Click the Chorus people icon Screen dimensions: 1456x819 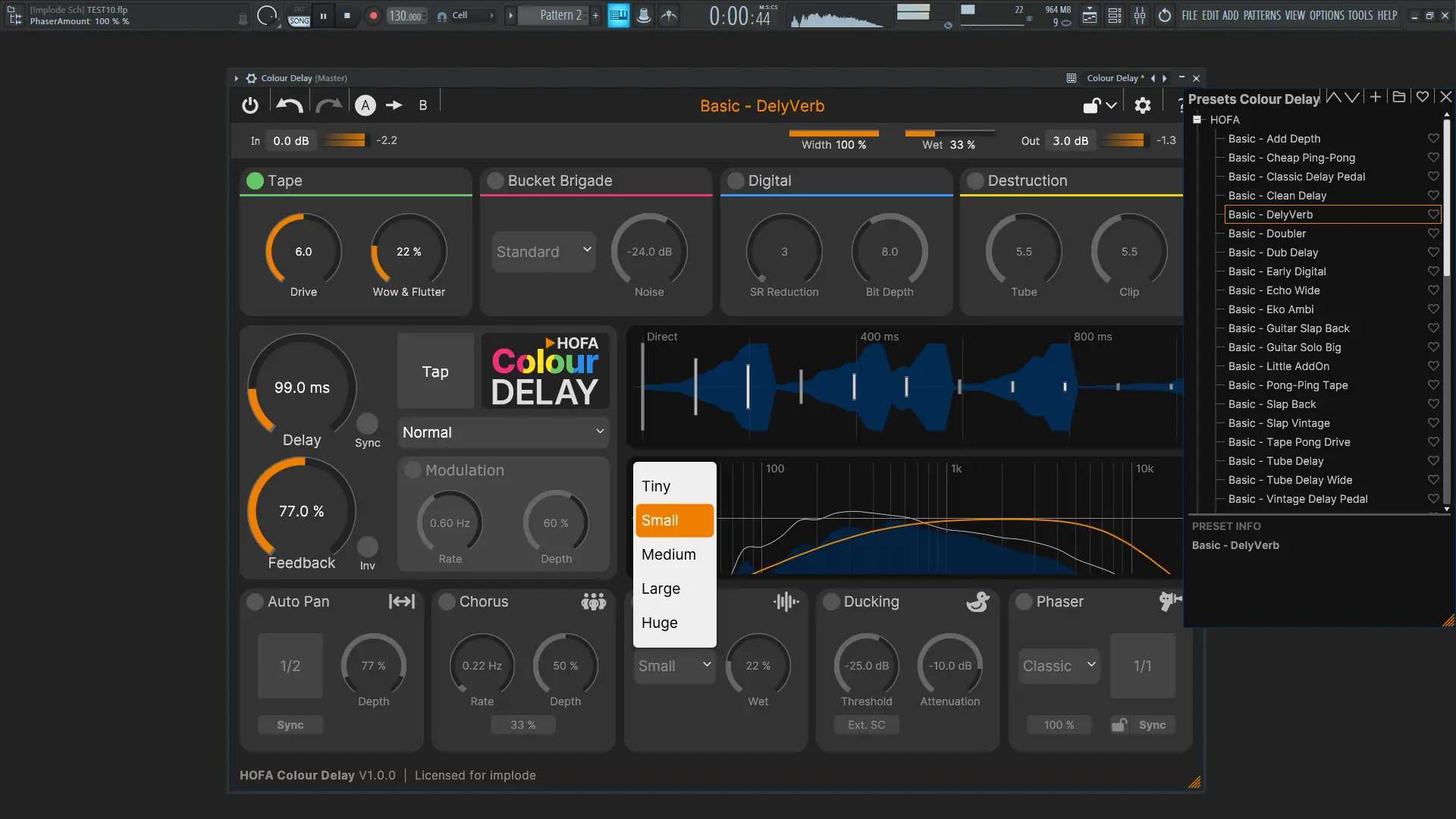coord(593,601)
